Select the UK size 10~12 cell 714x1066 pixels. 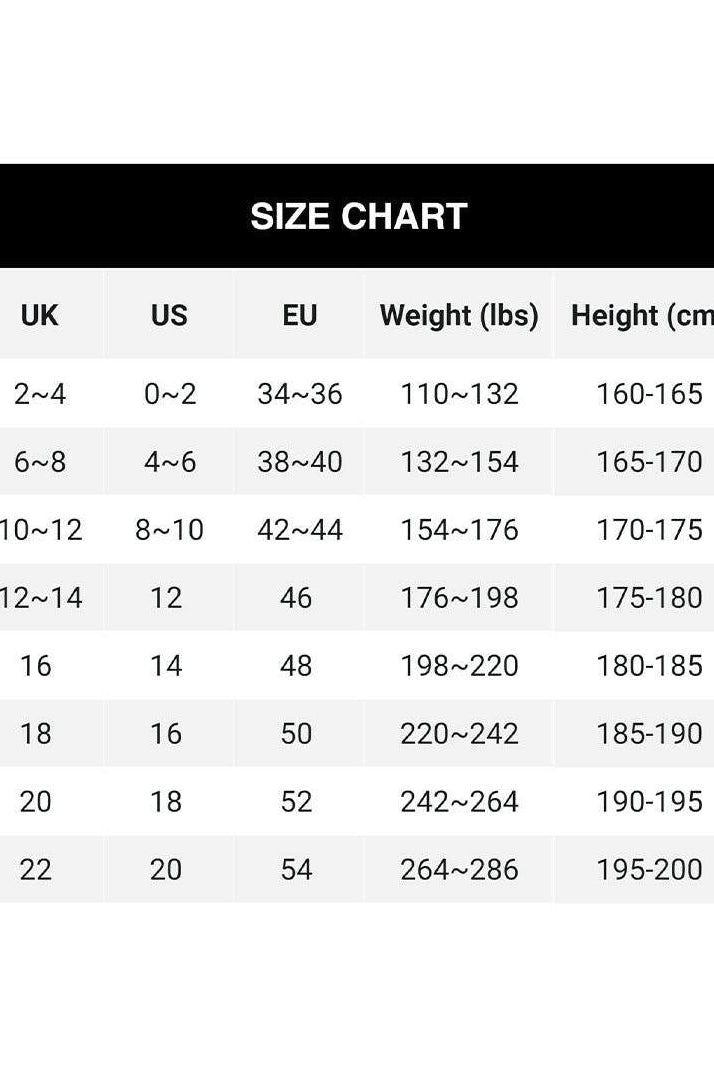[41, 530]
